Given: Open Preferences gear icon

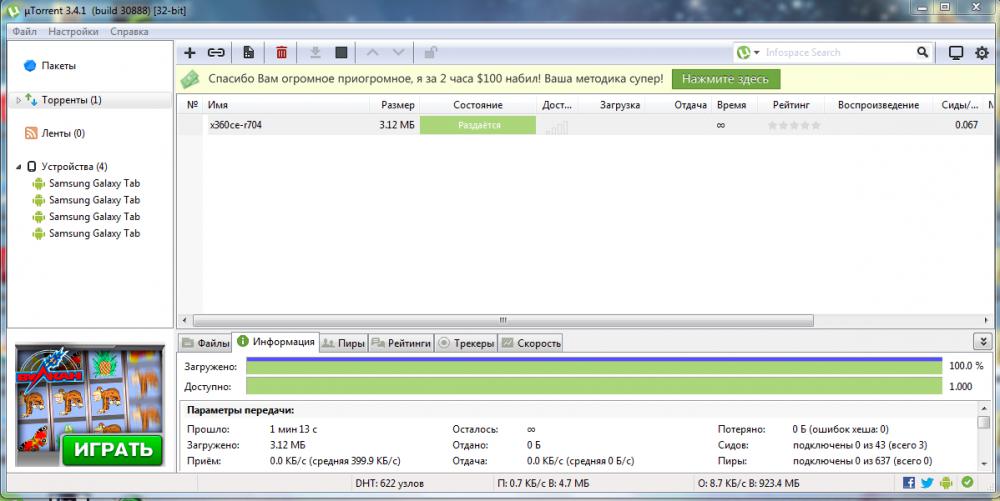Looking at the screenshot, I should 982,53.
